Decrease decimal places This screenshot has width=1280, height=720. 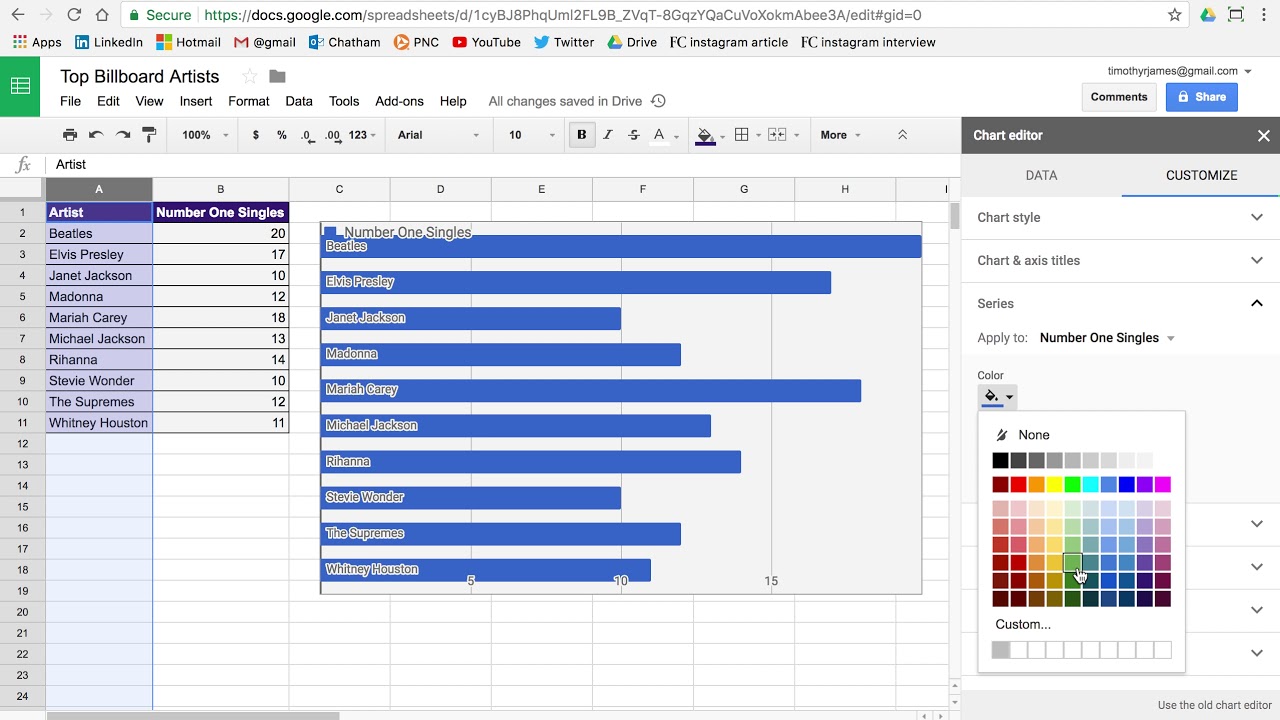(x=307, y=135)
